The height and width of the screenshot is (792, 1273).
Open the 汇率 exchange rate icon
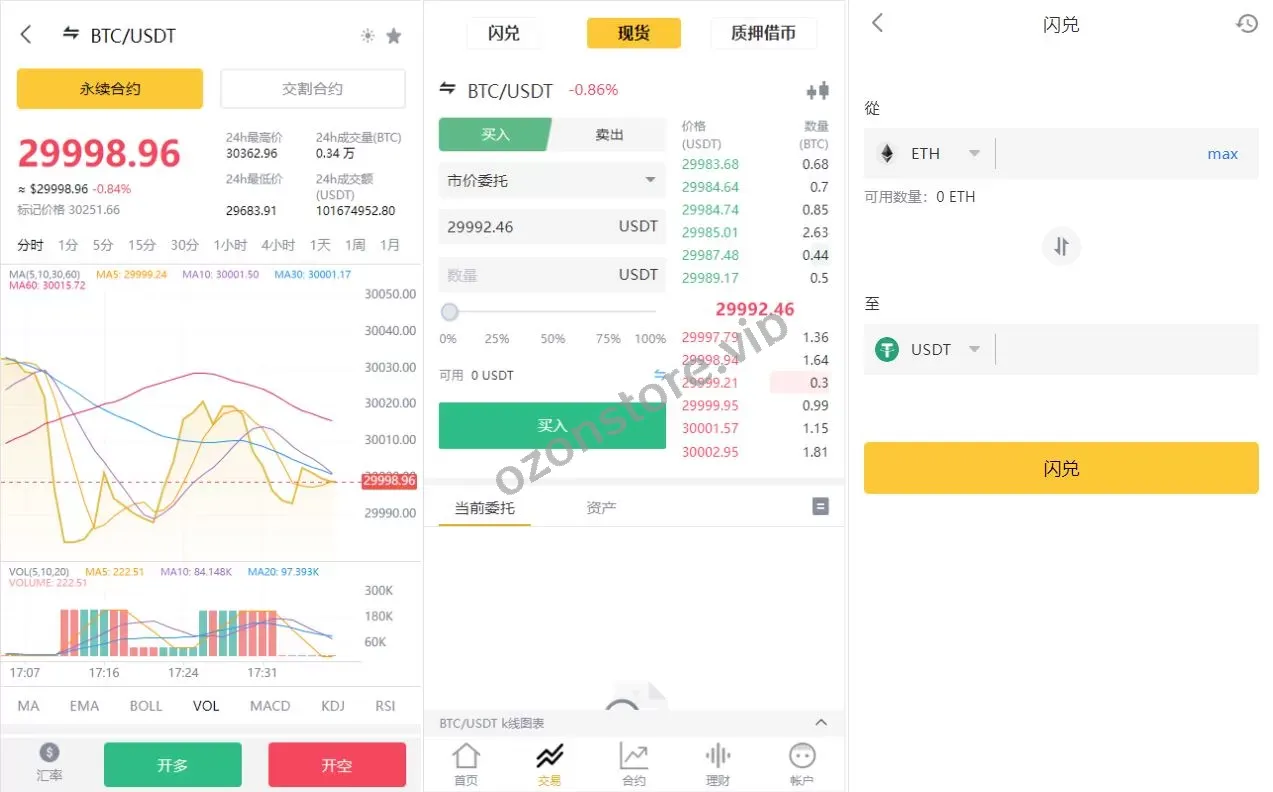click(x=50, y=763)
